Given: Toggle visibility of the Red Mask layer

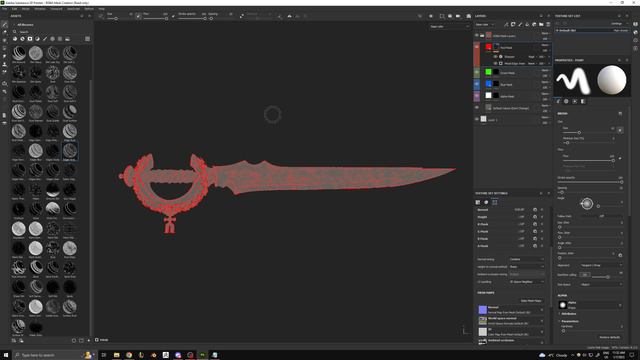Looking at the screenshot, I should [476, 47].
